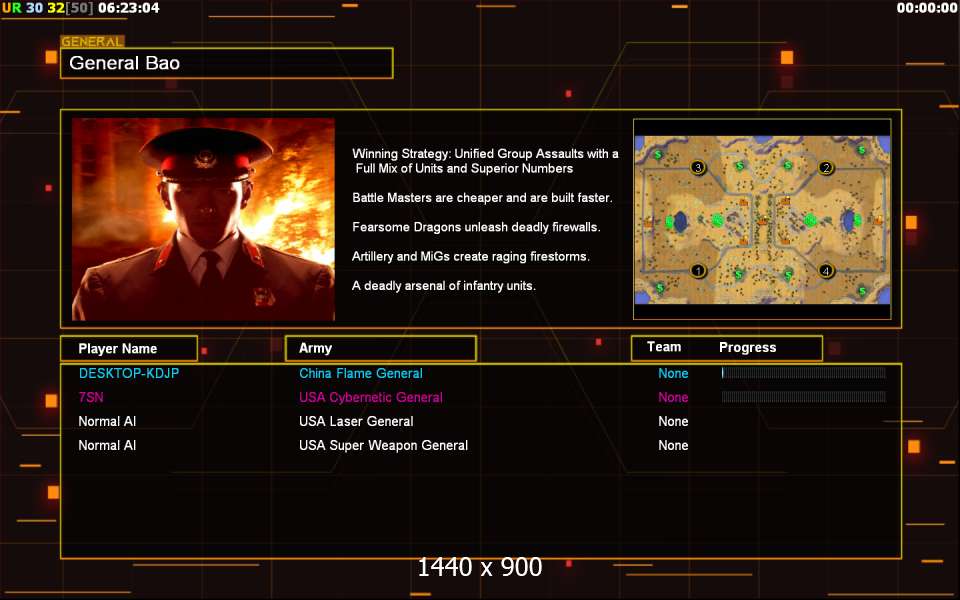Click start position marker 2 on the map
This screenshot has height=600, width=960.
click(x=826, y=168)
